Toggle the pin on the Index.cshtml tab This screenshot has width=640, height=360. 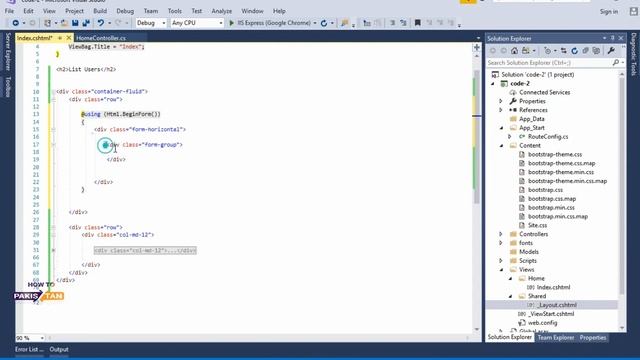tap(60, 38)
